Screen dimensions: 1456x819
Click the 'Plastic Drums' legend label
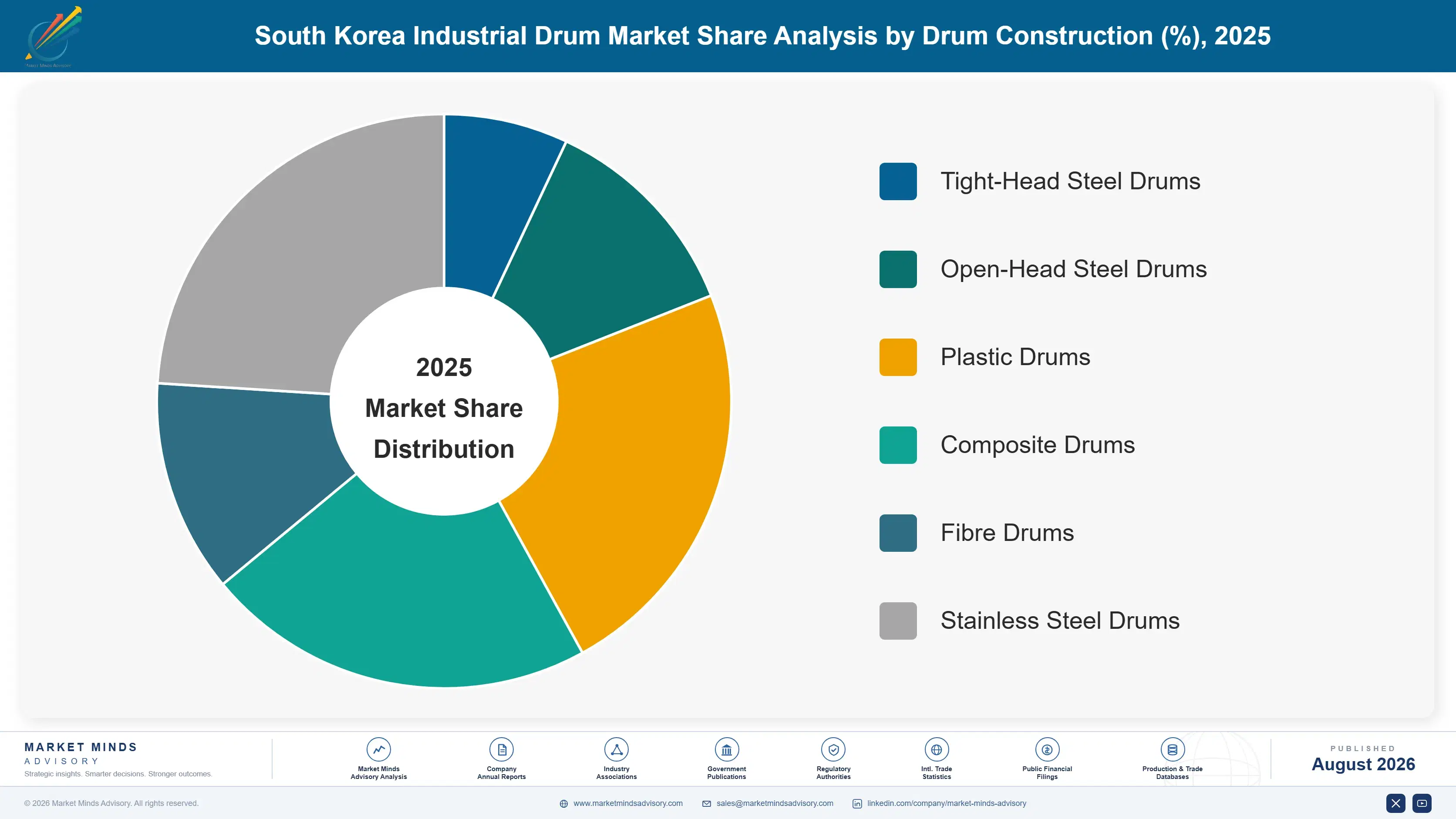[x=1015, y=357]
